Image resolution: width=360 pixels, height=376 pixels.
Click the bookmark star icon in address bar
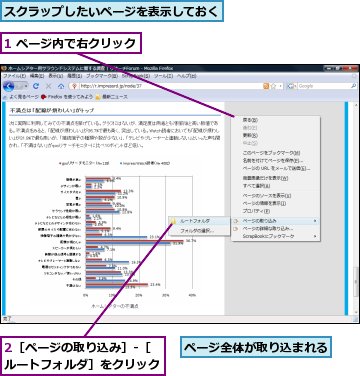(273, 86)
